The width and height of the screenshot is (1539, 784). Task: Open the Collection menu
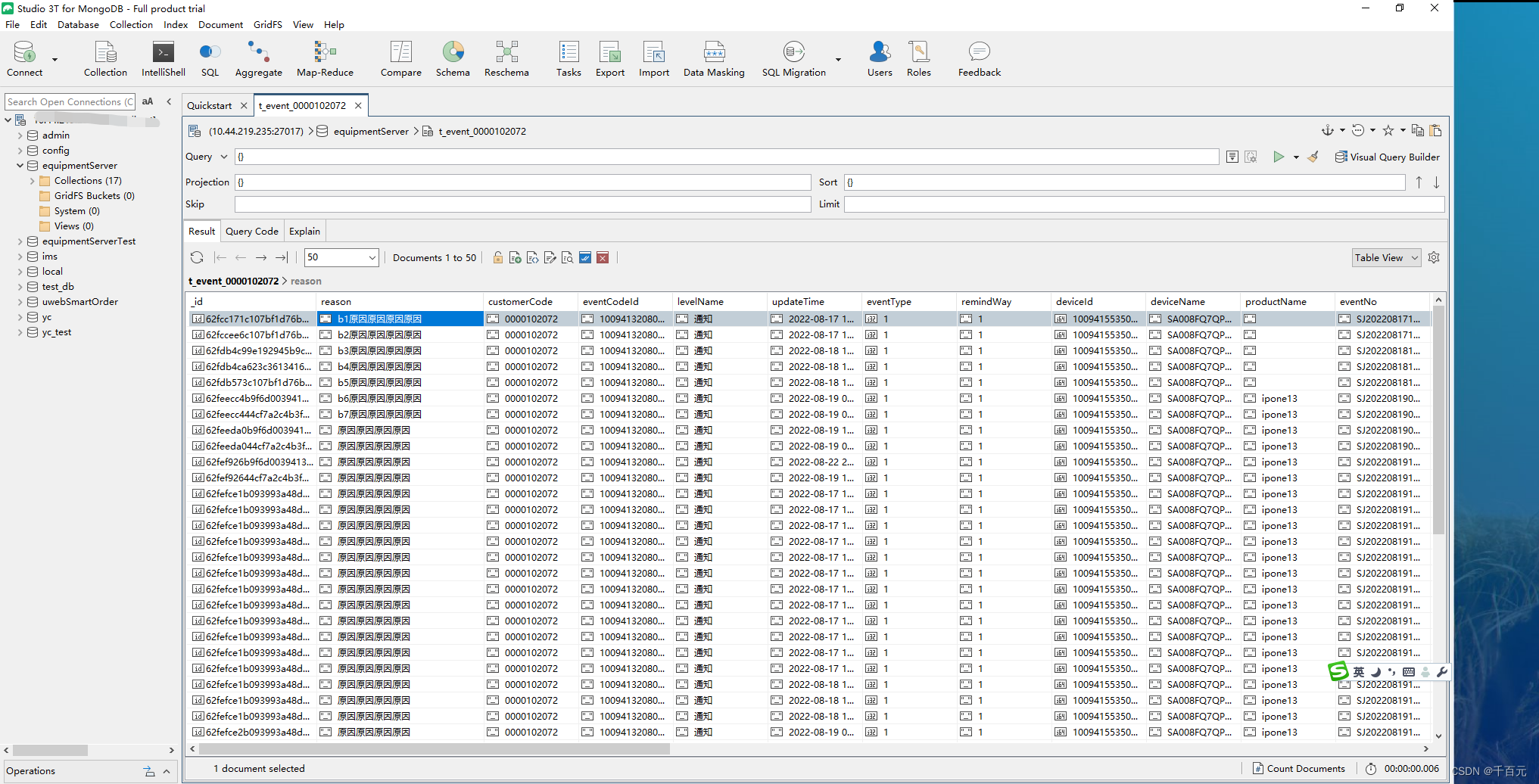pos(131,24)
